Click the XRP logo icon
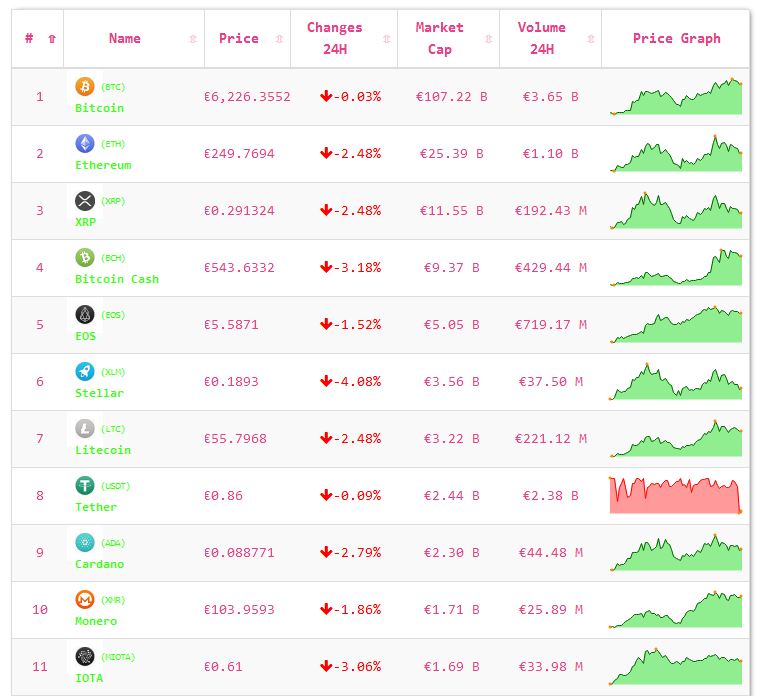This screenshot has width=758, height=696. tap(85, 201)
